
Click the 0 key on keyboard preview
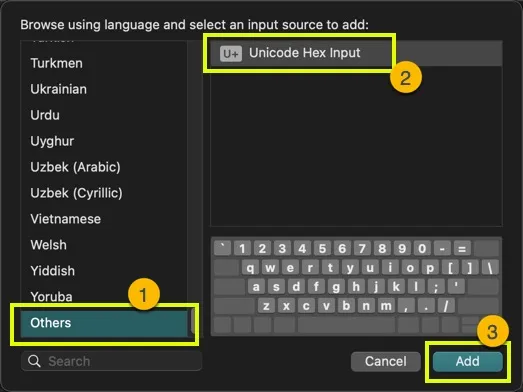(422, 249)
